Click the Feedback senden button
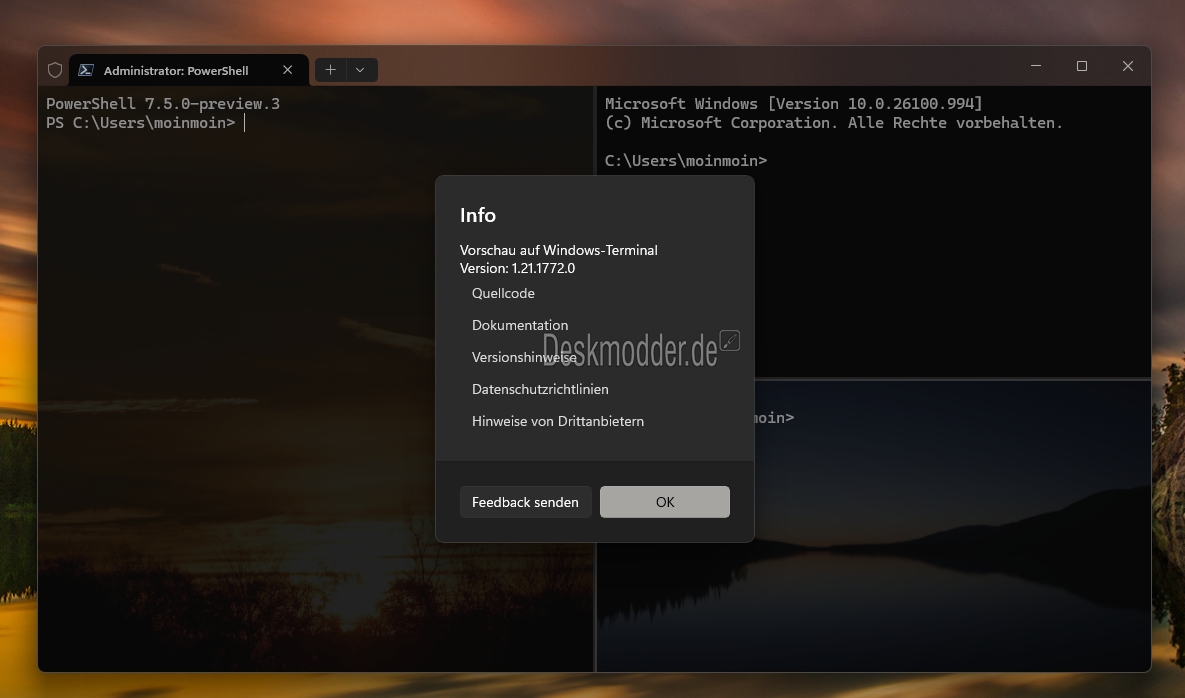This screenshot has height=698, width=1185. coord(525,502)
